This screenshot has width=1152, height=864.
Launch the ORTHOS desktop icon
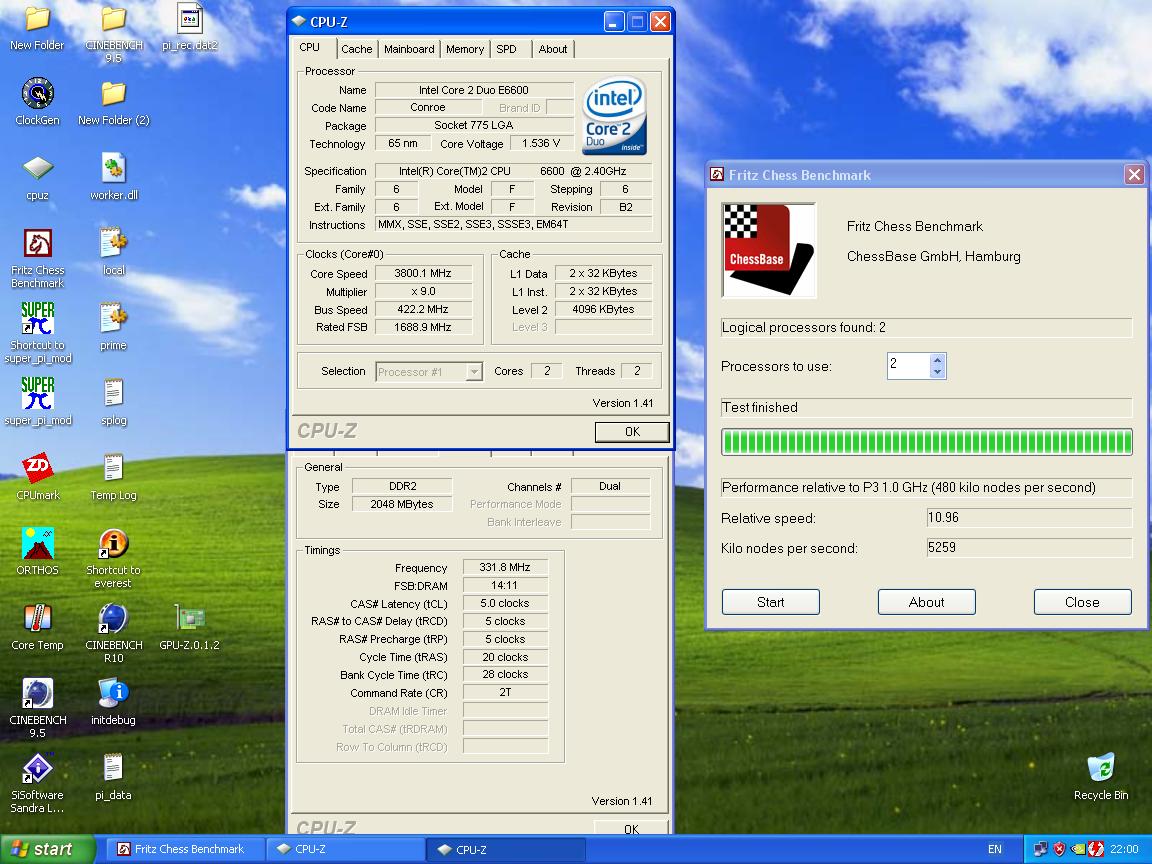[37, 552]
